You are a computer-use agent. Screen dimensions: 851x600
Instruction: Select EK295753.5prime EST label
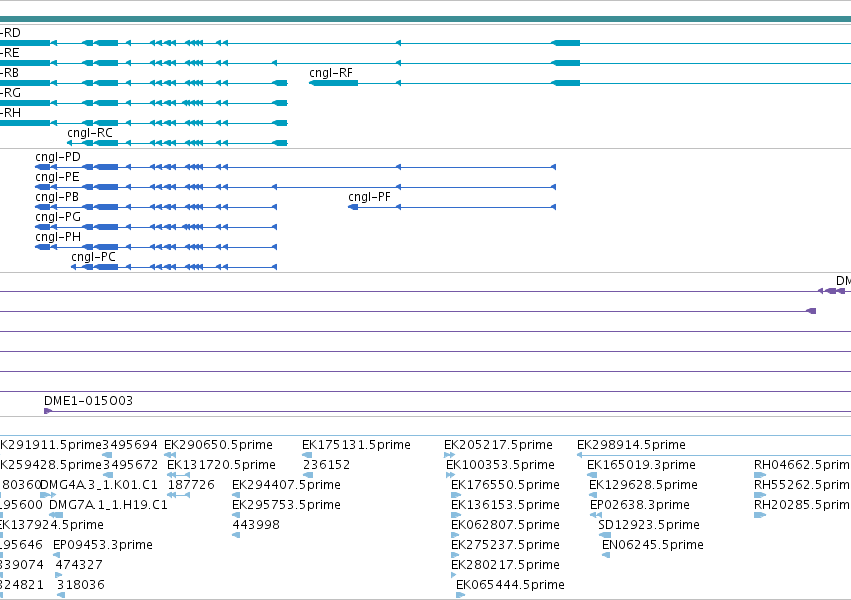(286, 505)
